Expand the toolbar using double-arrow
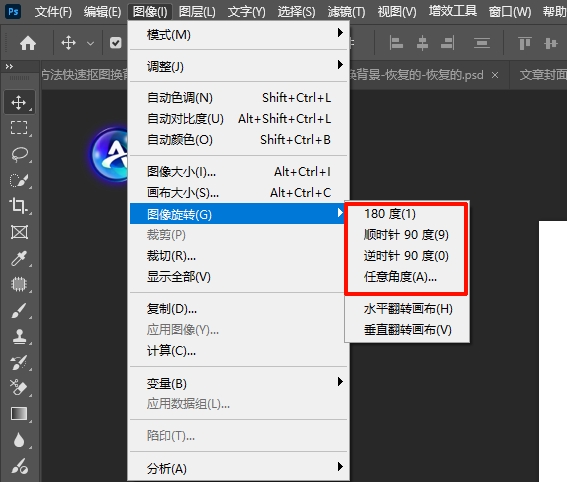 tap(9, 66)
